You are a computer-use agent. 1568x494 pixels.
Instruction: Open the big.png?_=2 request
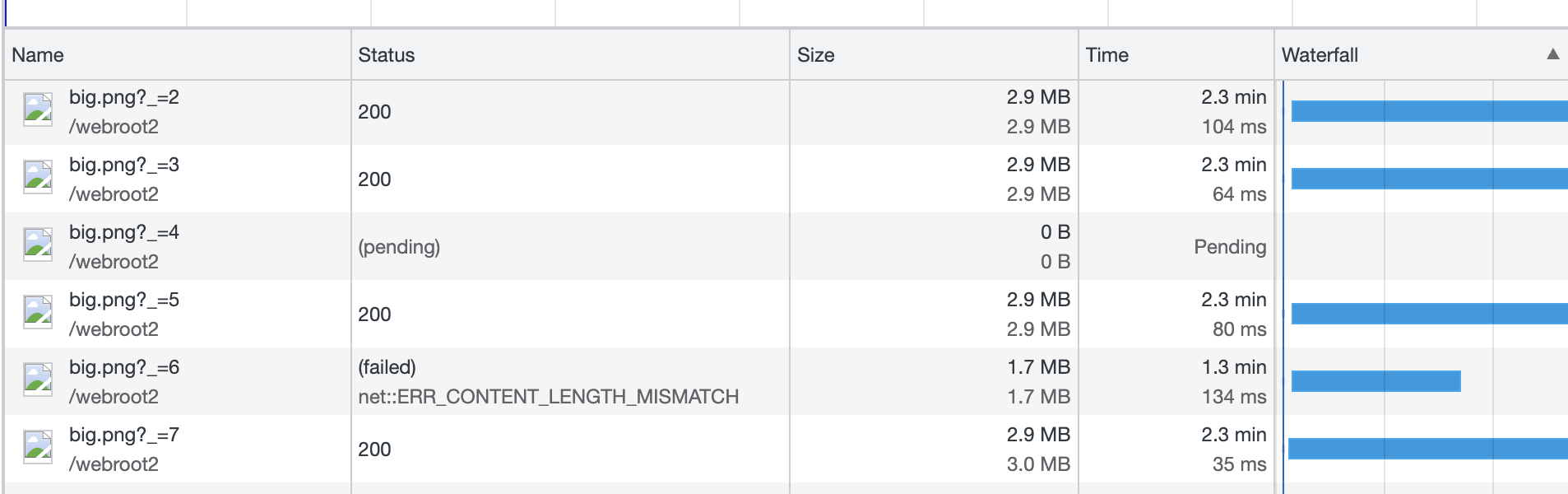[x=124, y=97]
